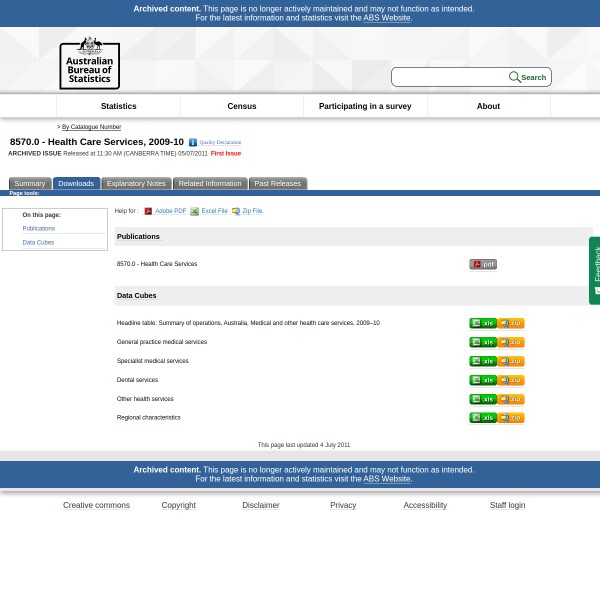Open the Explanatory Notes tab
Image resolution: width=600 pixels, height=600 pixels.
[x=136, y=184]
